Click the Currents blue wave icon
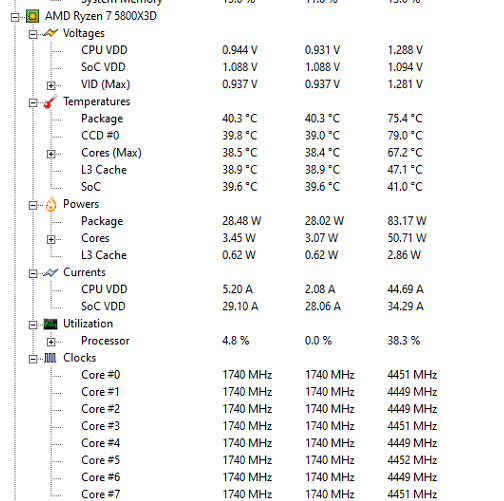This screenshot has height=501, width=504. coord(50,272)
